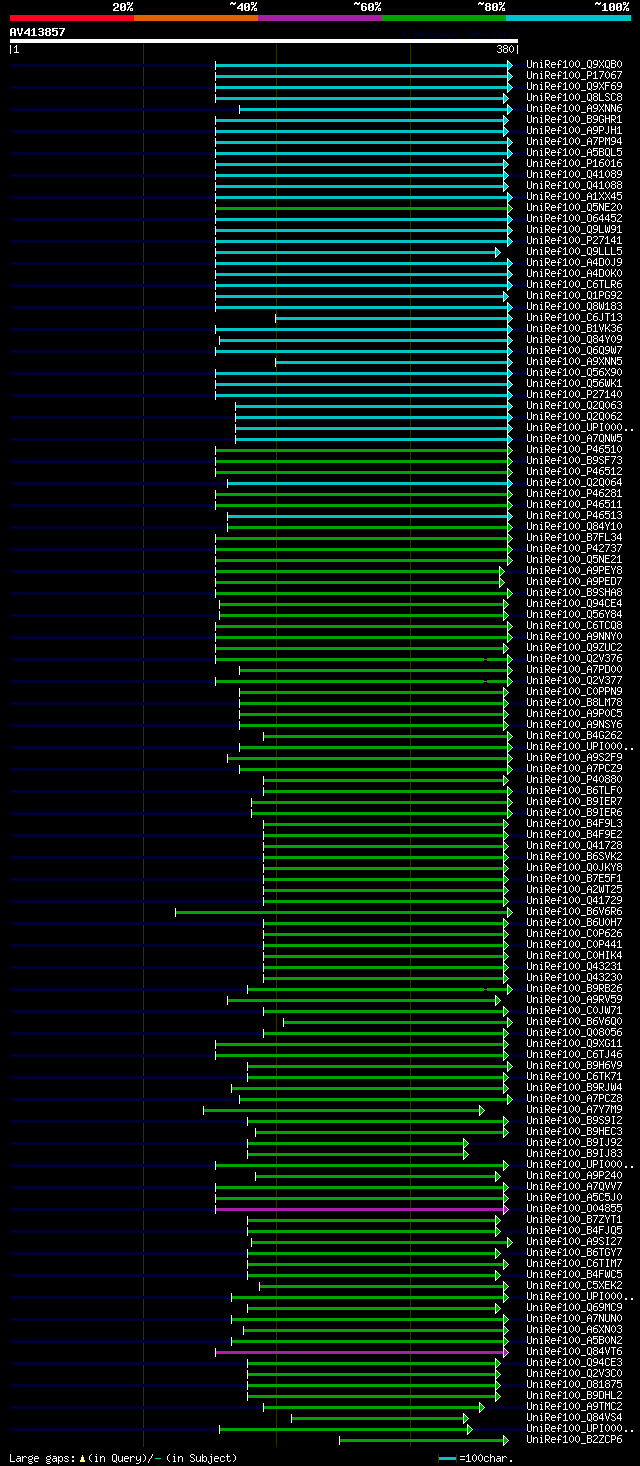Click hit UniRef100_Q2Q064
This screenshot has width=640, height=1466.
point(574,482)
